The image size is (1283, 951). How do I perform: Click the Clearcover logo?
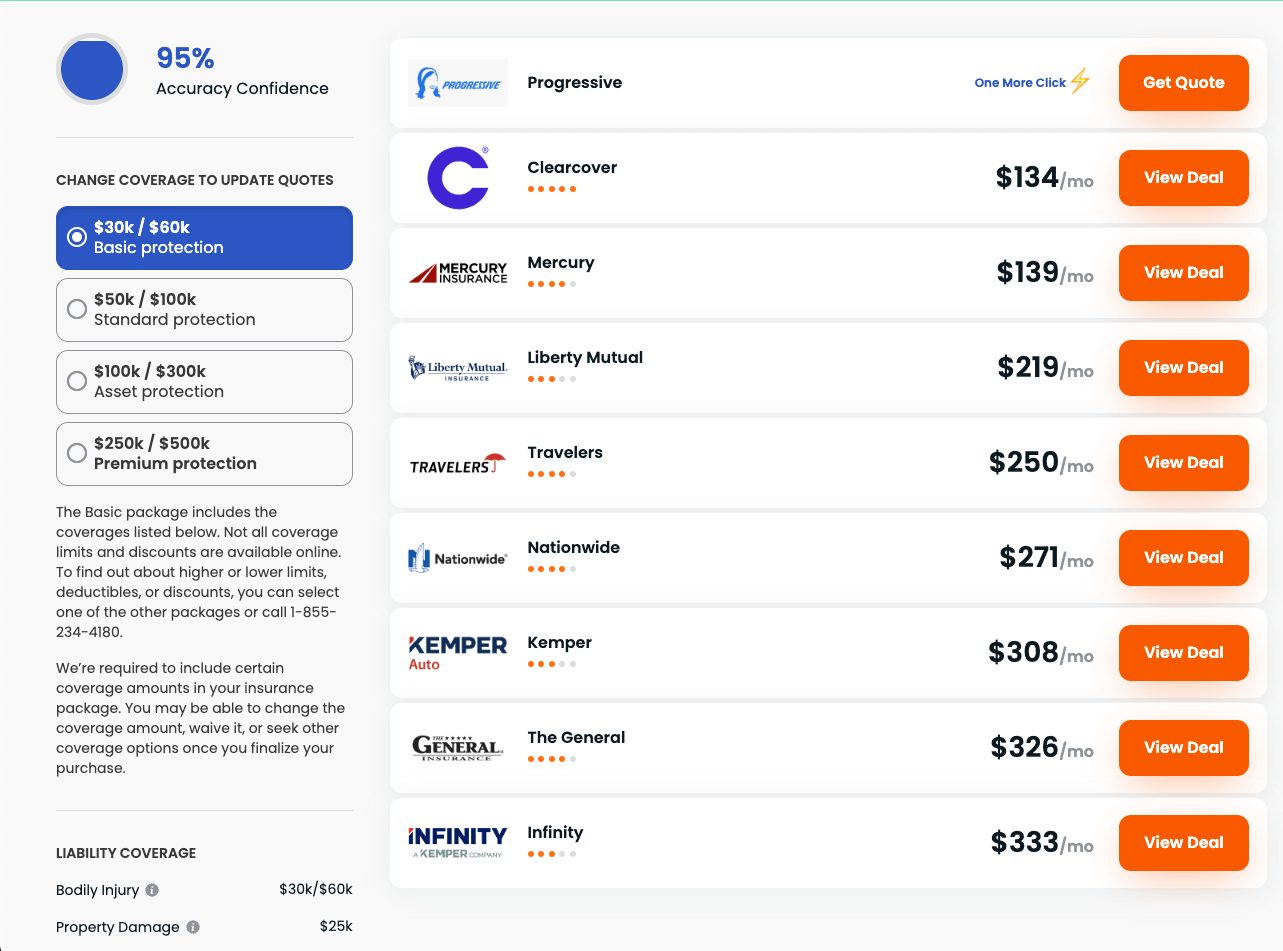coord(458,177)
